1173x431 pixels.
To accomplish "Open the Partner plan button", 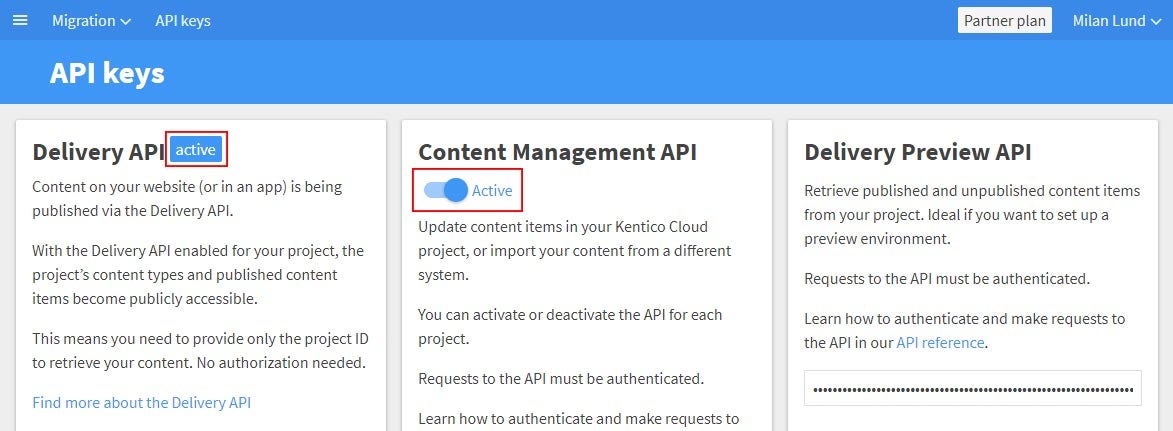I will click(x=1005, y=20).
